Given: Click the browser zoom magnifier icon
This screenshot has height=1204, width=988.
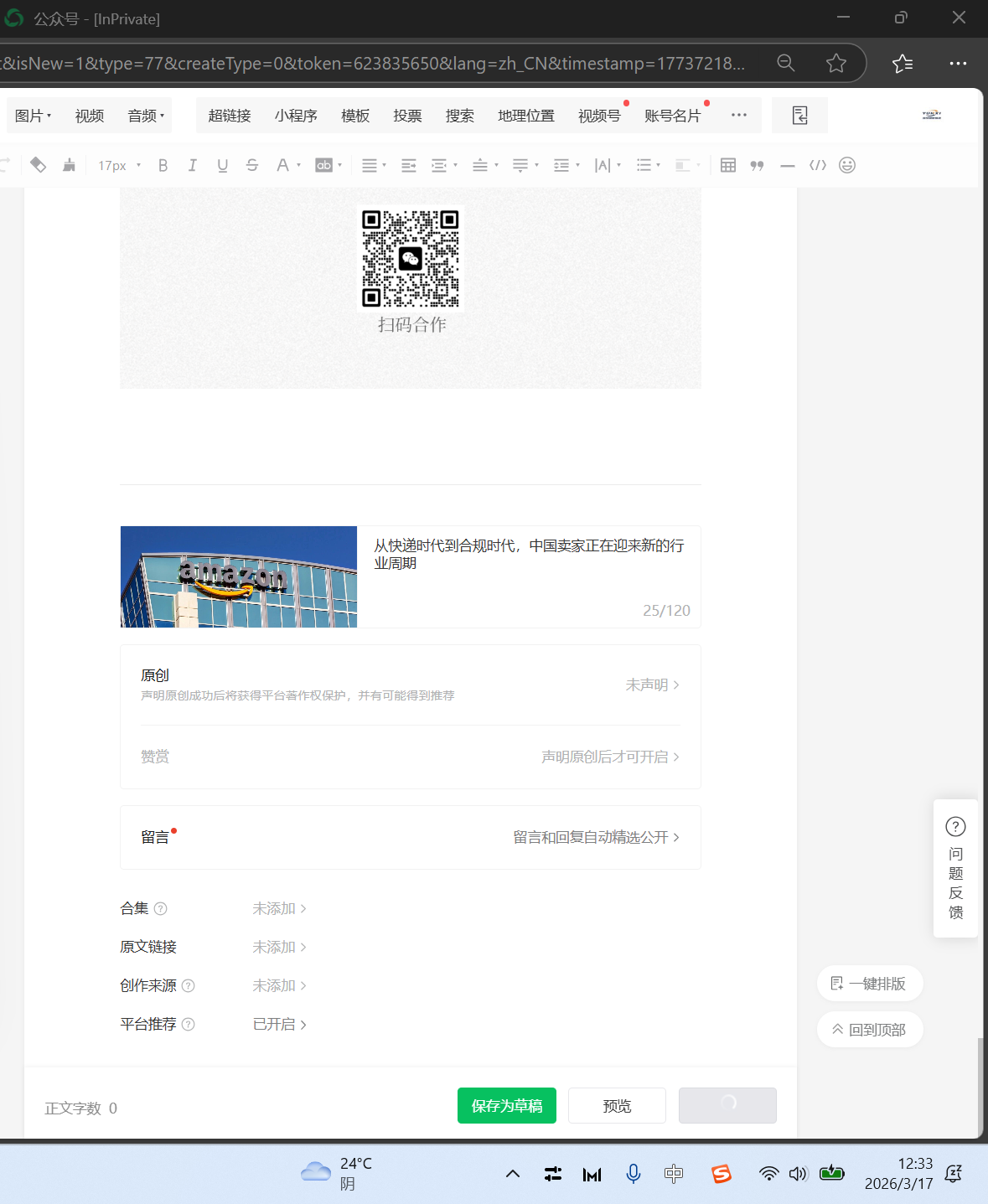Looking at the screenshot, I should 785,63.
